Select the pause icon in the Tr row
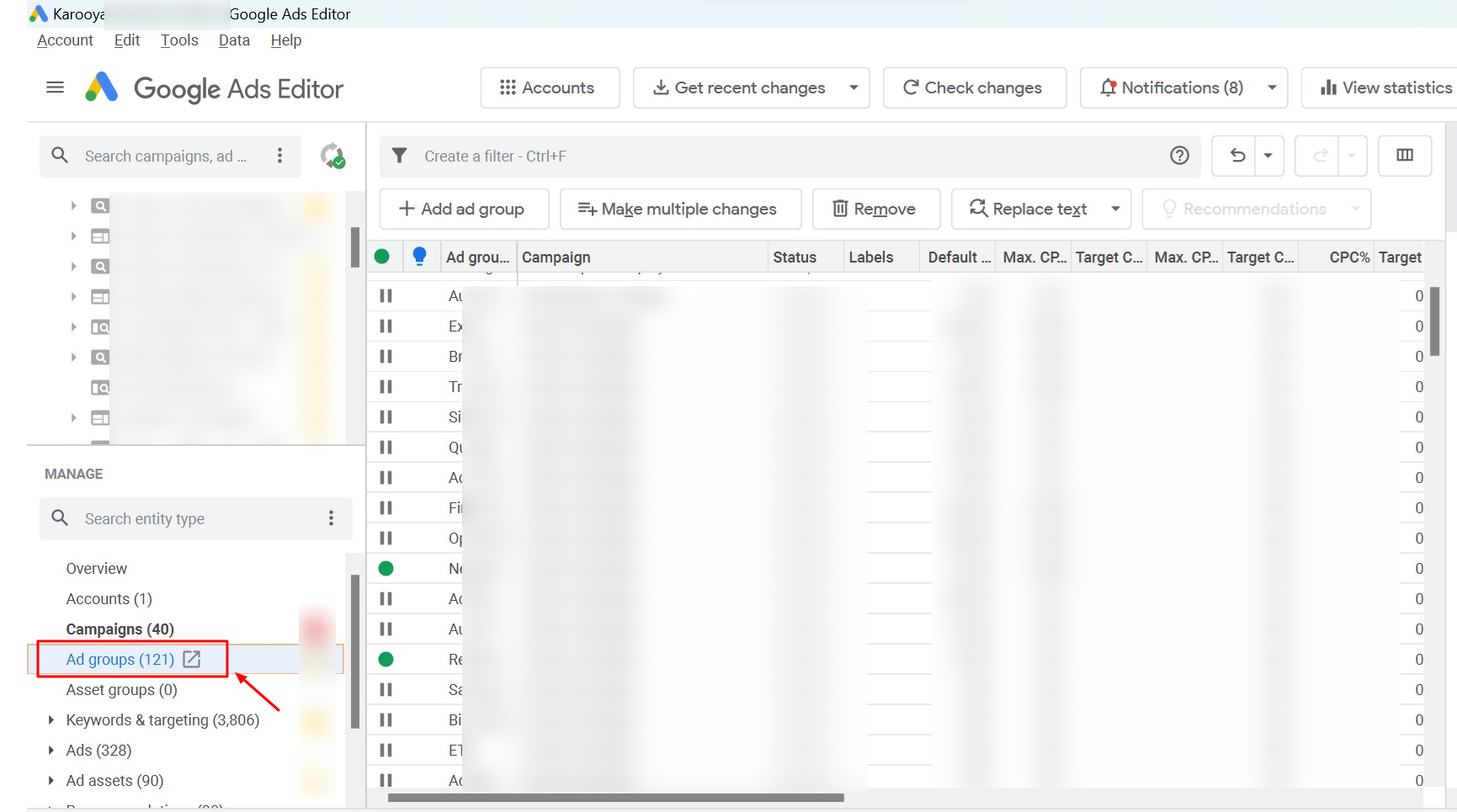 click(x=386, y=387)
